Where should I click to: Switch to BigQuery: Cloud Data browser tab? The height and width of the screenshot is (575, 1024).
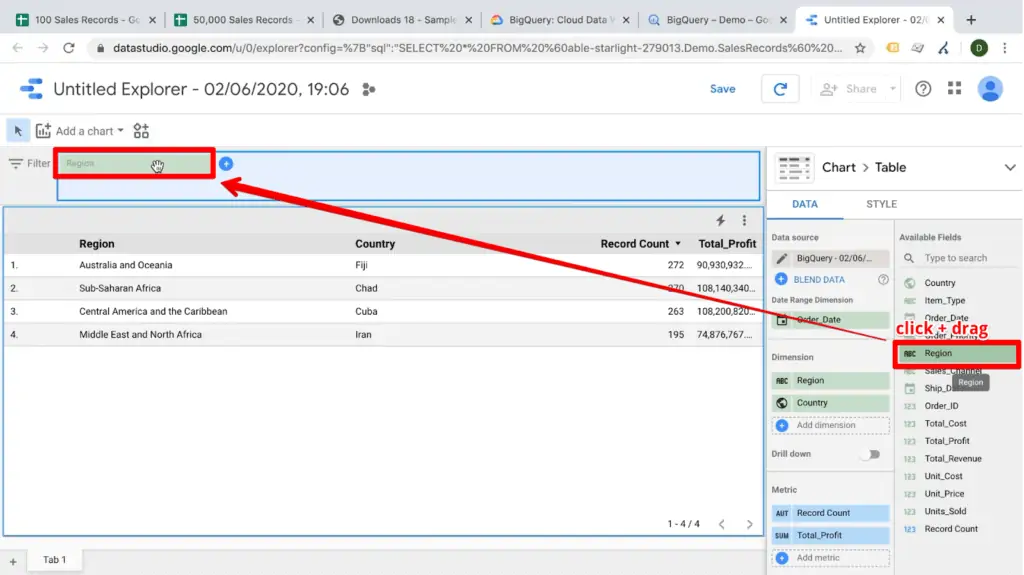point(560,20)
